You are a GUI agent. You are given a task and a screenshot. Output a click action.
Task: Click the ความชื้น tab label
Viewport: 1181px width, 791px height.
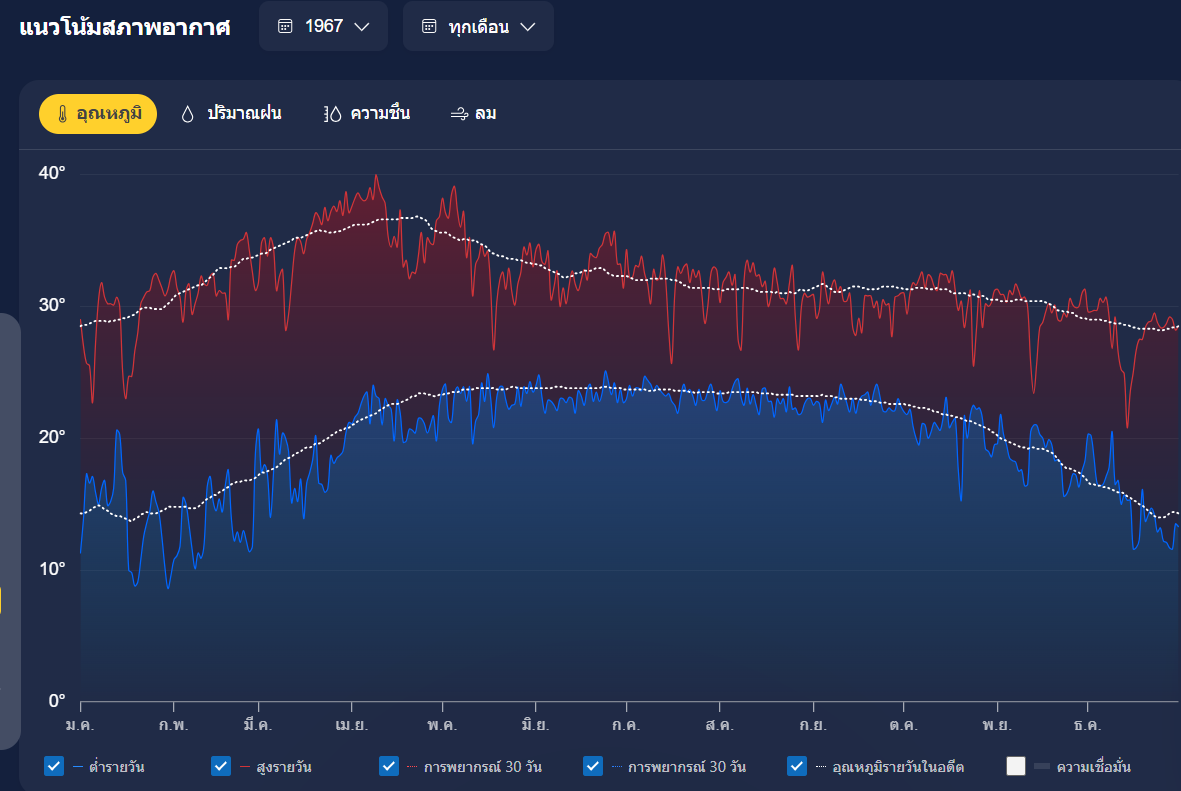click(380, 114)
